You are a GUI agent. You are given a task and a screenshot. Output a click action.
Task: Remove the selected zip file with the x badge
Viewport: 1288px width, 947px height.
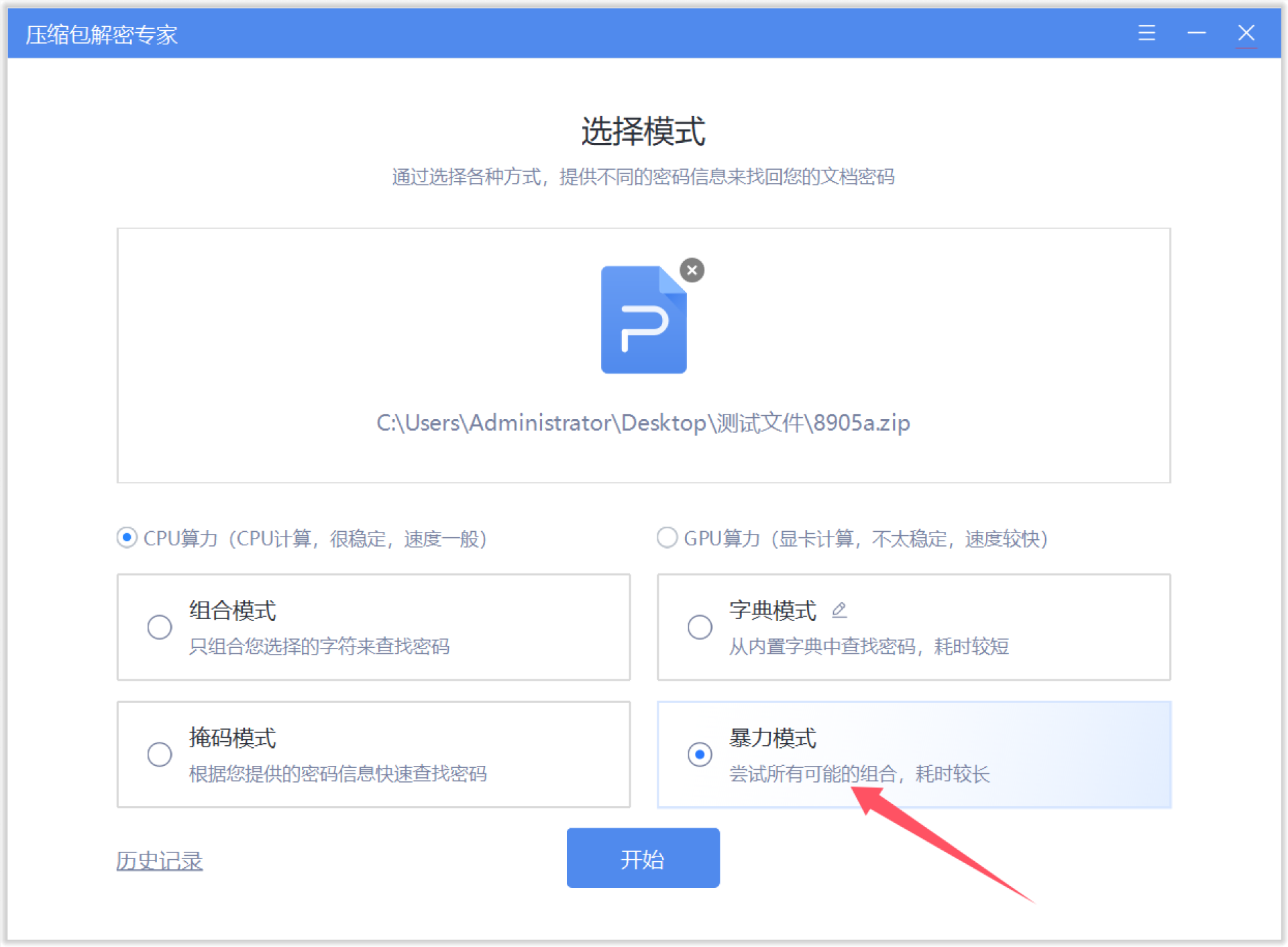click(692, 270)
